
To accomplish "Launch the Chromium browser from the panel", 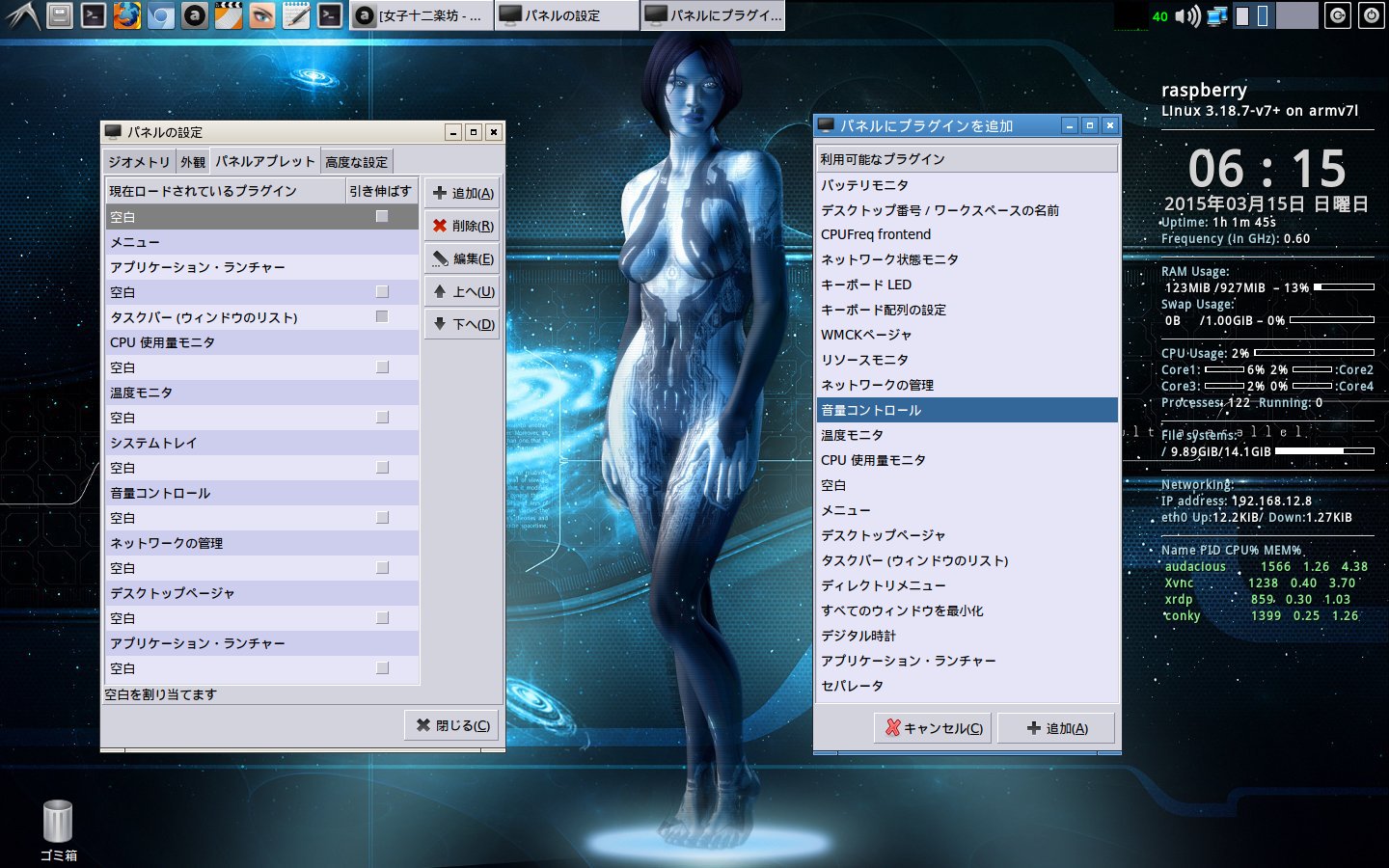I will click(160, 15).
